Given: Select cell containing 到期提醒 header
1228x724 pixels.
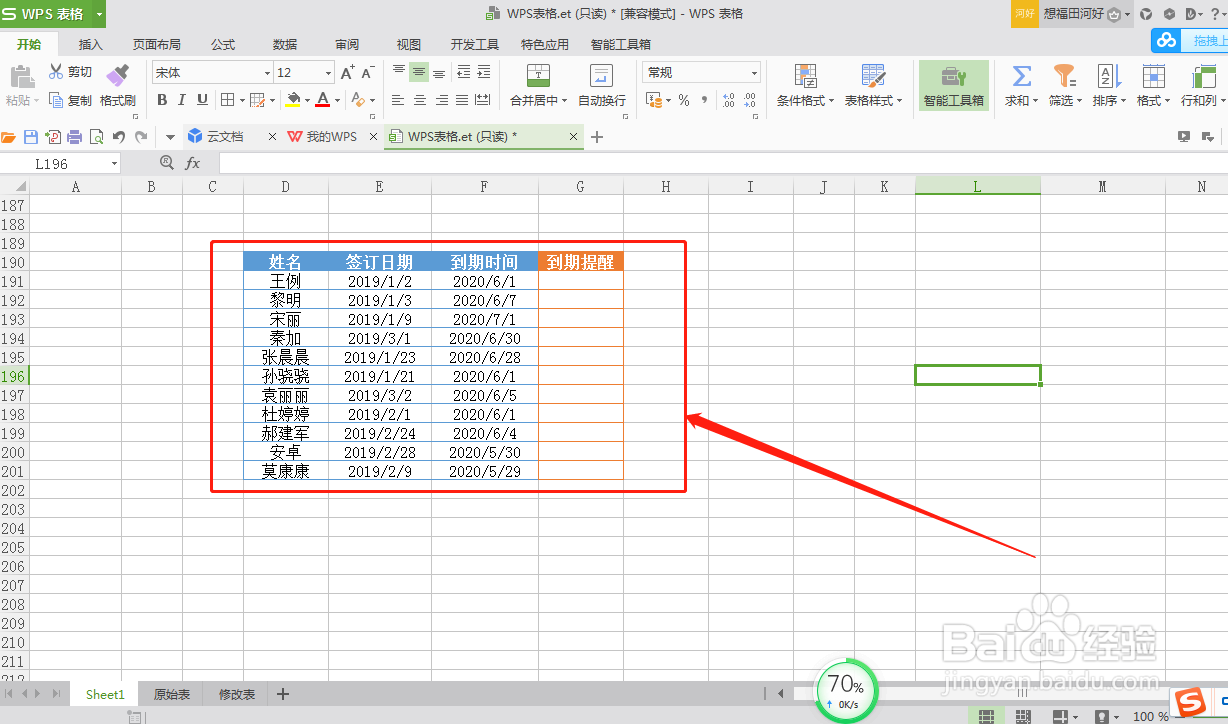Looking at the screenshot, I should coord(581,262).
